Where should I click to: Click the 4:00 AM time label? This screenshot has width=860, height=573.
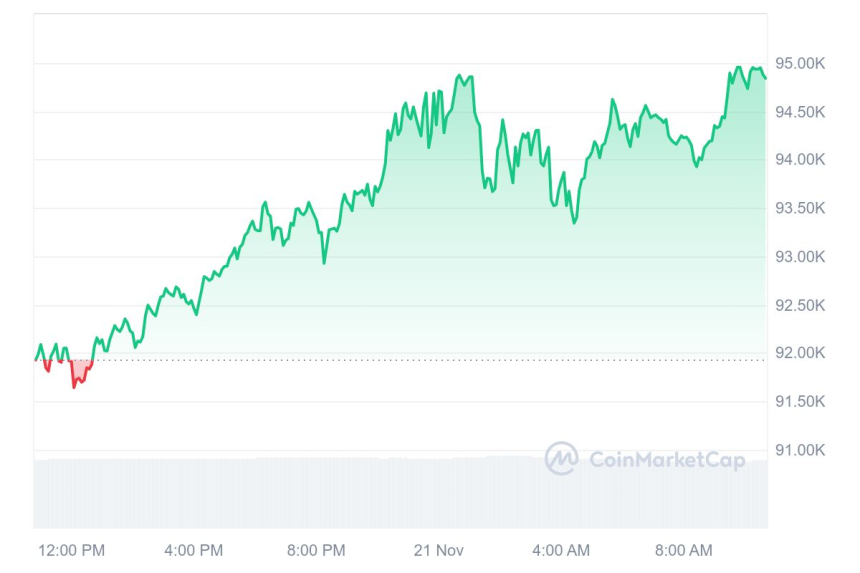click(561, 550)
